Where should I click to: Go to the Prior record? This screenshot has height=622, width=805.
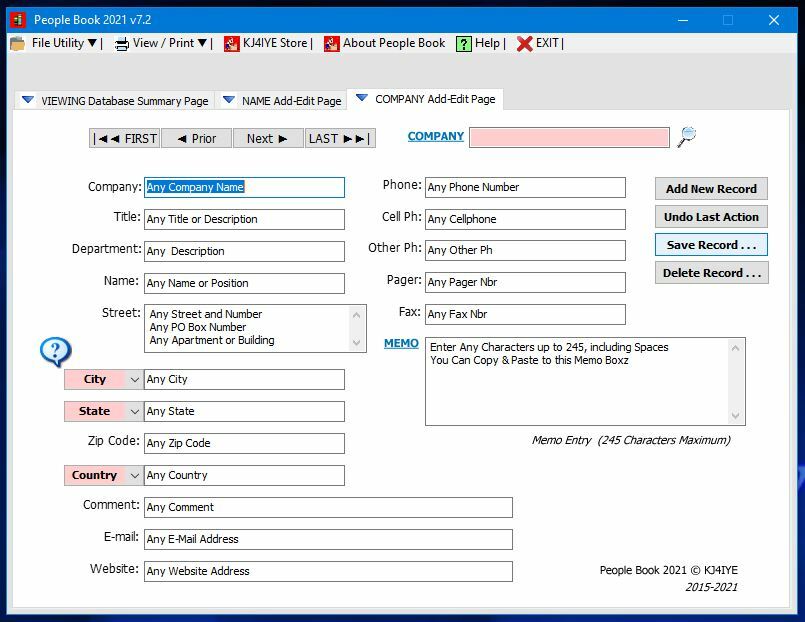point(197,139)
